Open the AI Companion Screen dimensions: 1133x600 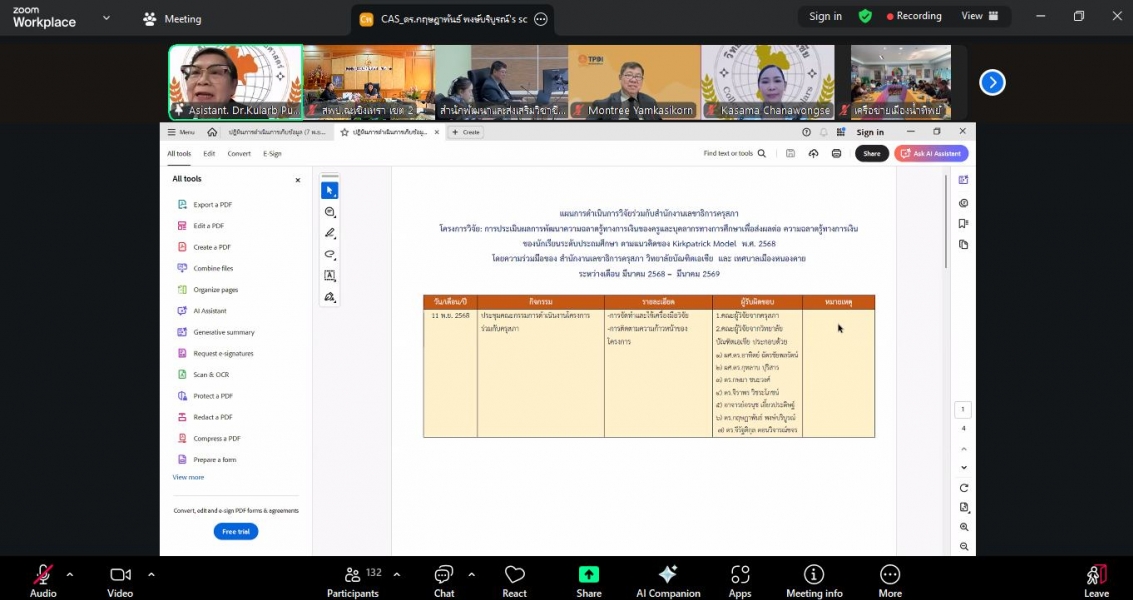point(668,577)
